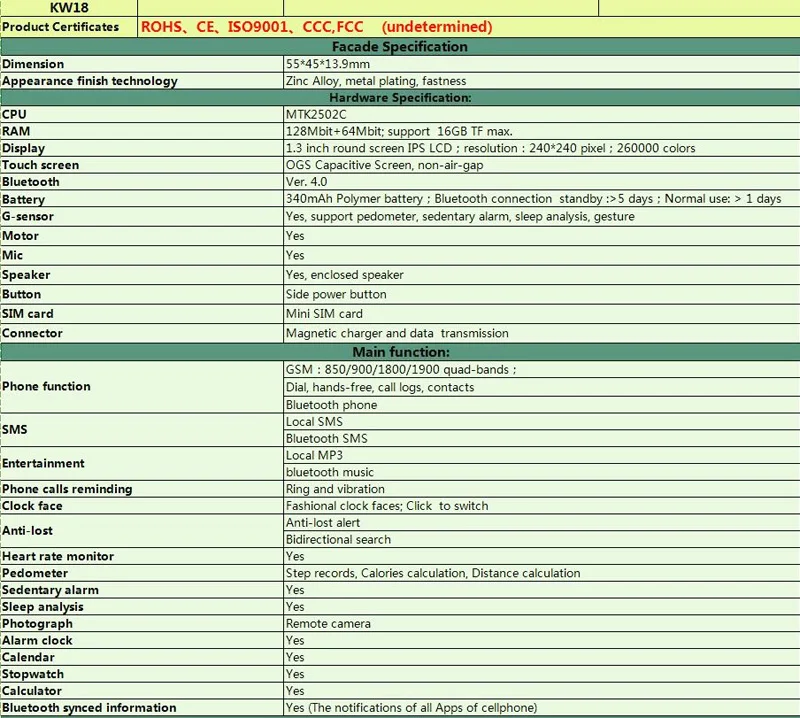Select the Step records, Calories calculation cell
This screenshot has height=718, width=800.
(x=542, y=573)
